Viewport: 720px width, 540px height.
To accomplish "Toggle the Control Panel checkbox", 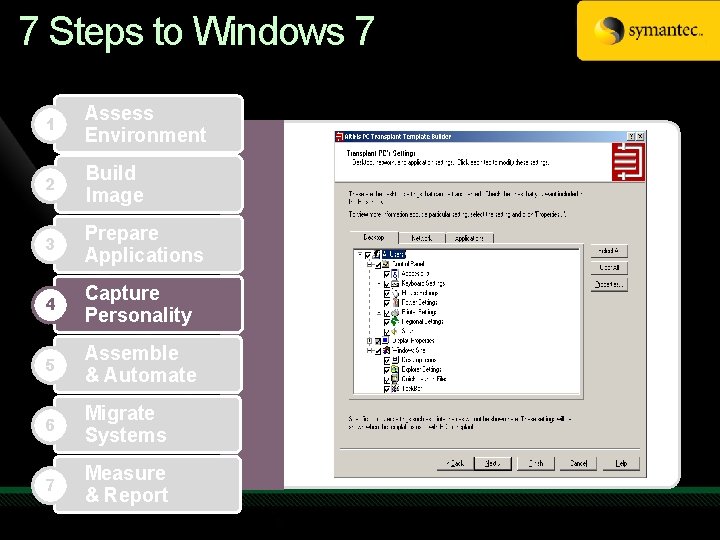I will [377, 264].
